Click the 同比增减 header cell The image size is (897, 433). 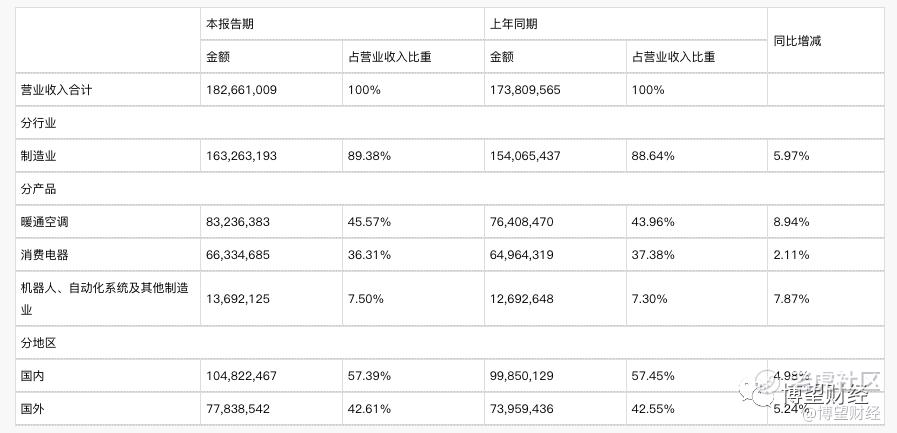[797, 41]
